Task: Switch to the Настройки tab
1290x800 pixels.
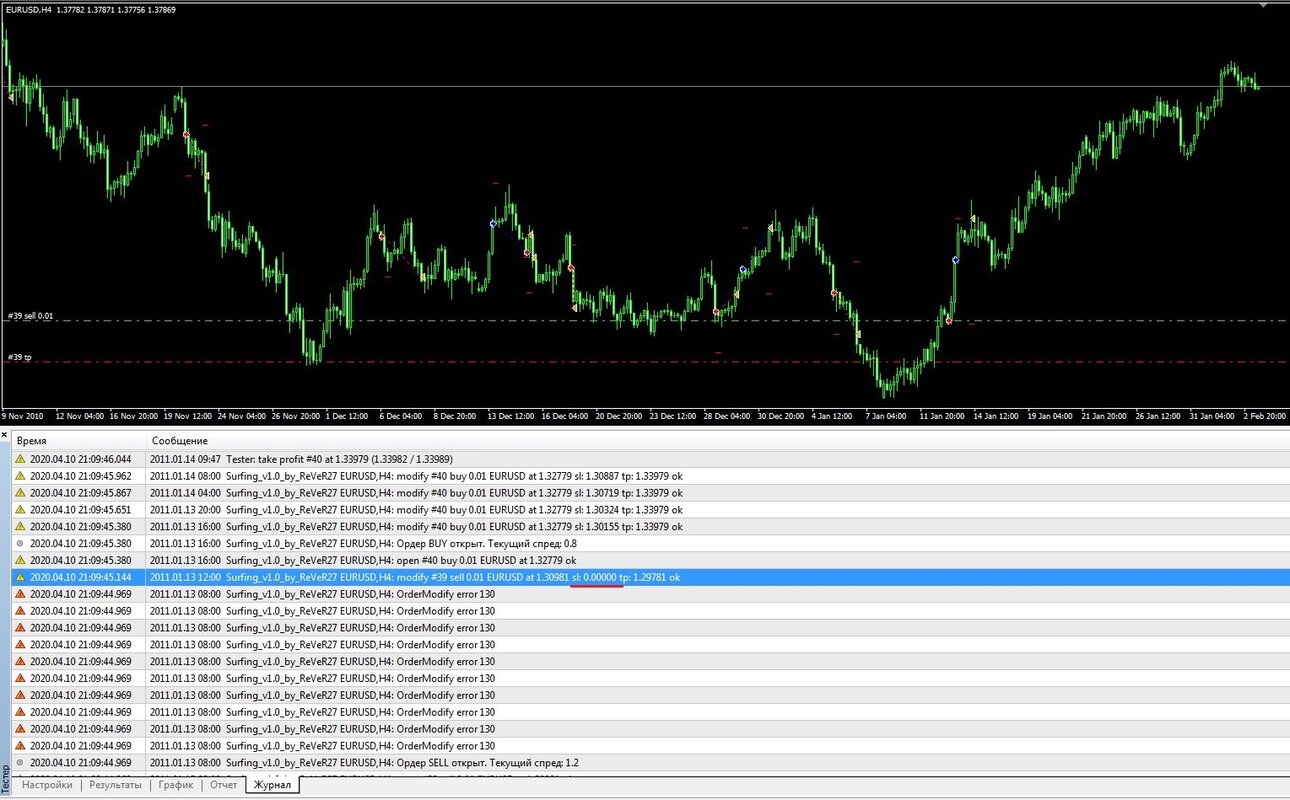Action: (47, 785)
